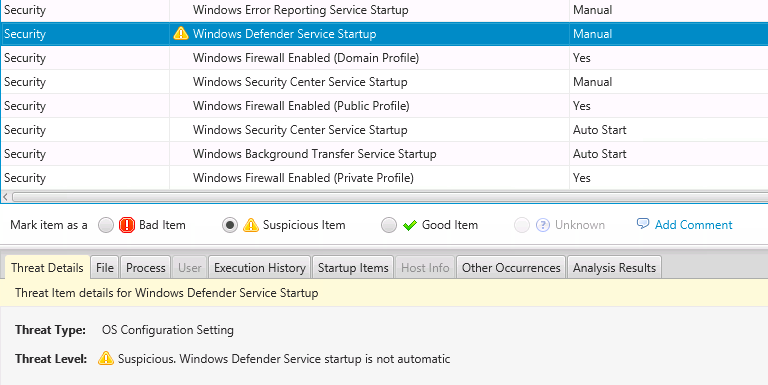The image size is (768, 385).
Task: Mark item using Good Item radio button
Action: 389,225
